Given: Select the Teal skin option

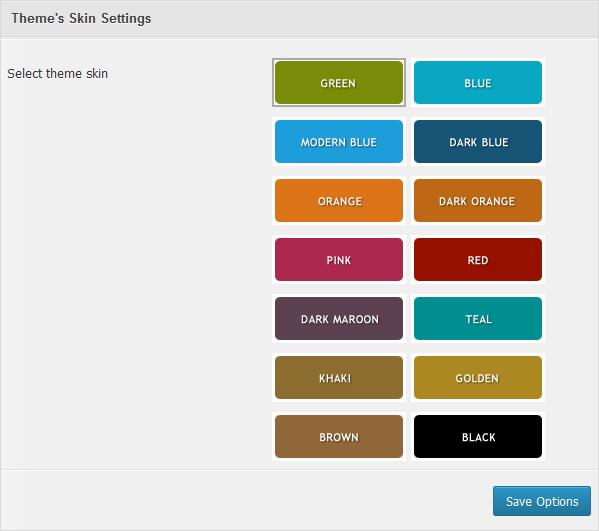Looking at the screenshot, I should (x=478, y=319).
